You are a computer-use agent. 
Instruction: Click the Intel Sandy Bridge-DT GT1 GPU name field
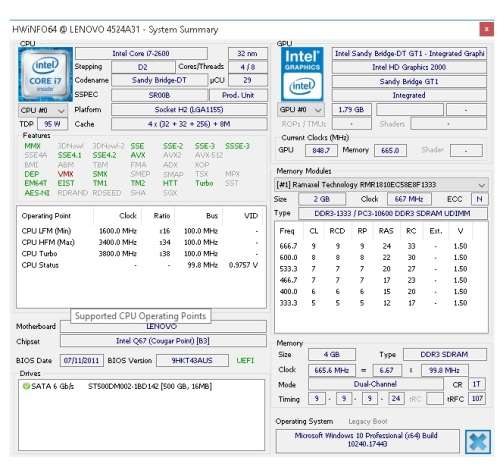tap(409, 53)
